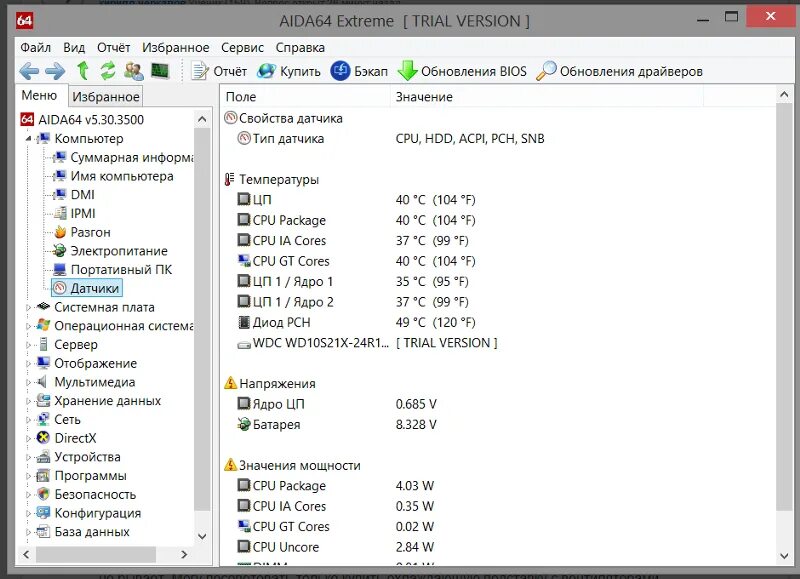Click the Программы programs icon

43,475
